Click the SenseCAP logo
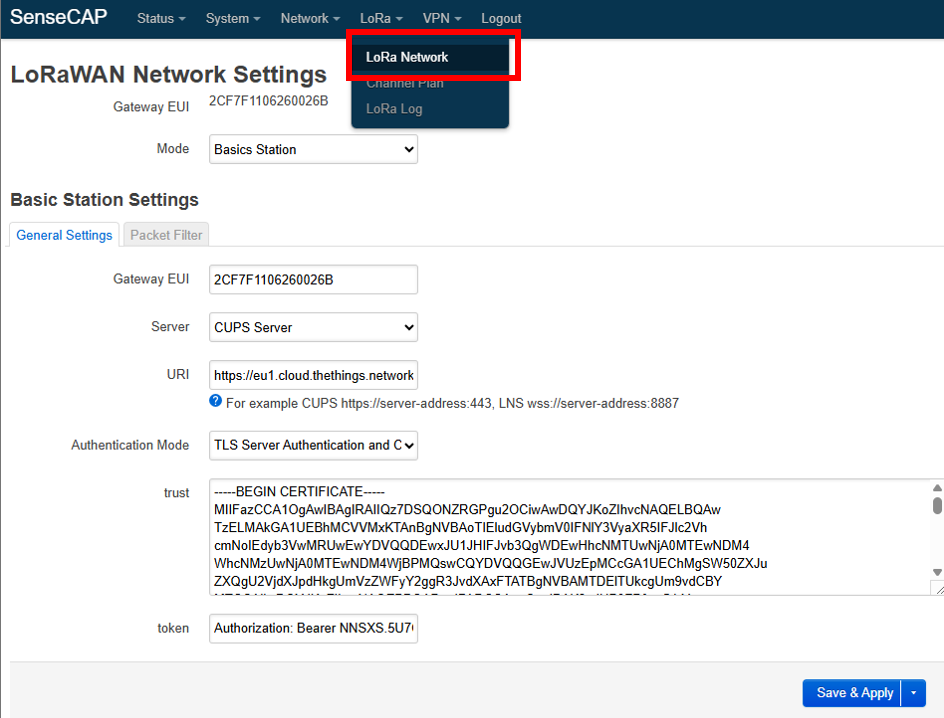Viewport: 944px width, 718px height. tap(58, 17)
